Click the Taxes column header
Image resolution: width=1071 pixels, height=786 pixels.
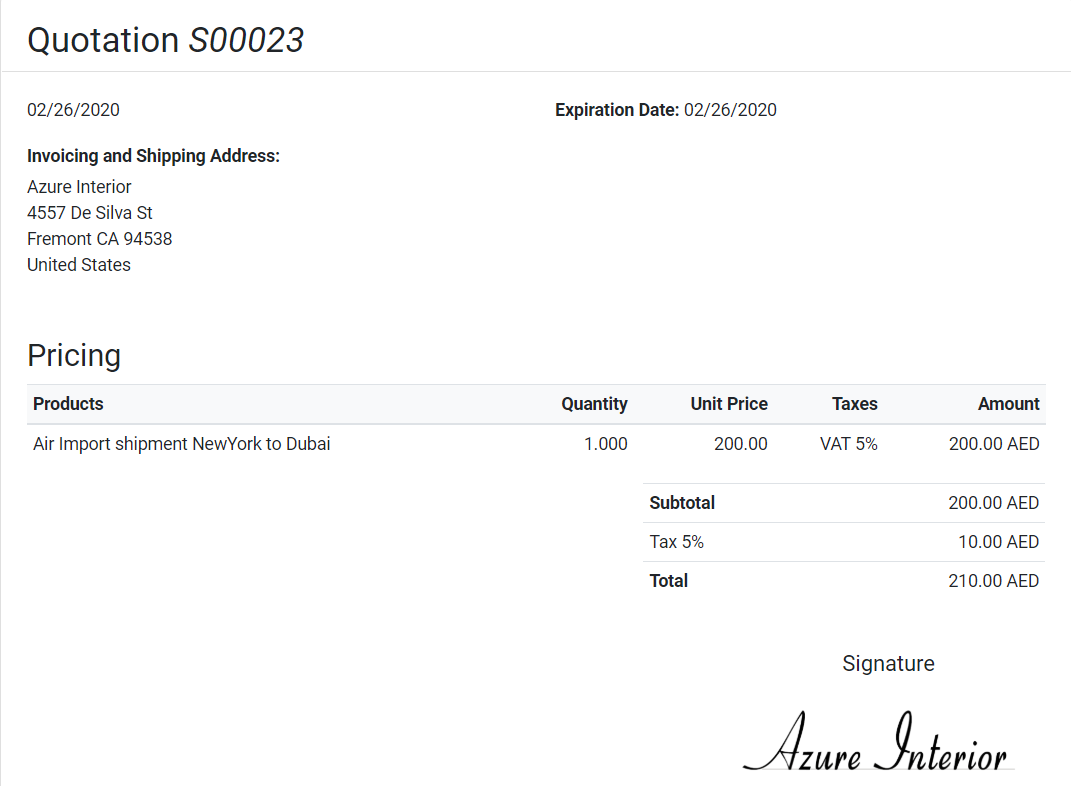(x=854, y=404)
